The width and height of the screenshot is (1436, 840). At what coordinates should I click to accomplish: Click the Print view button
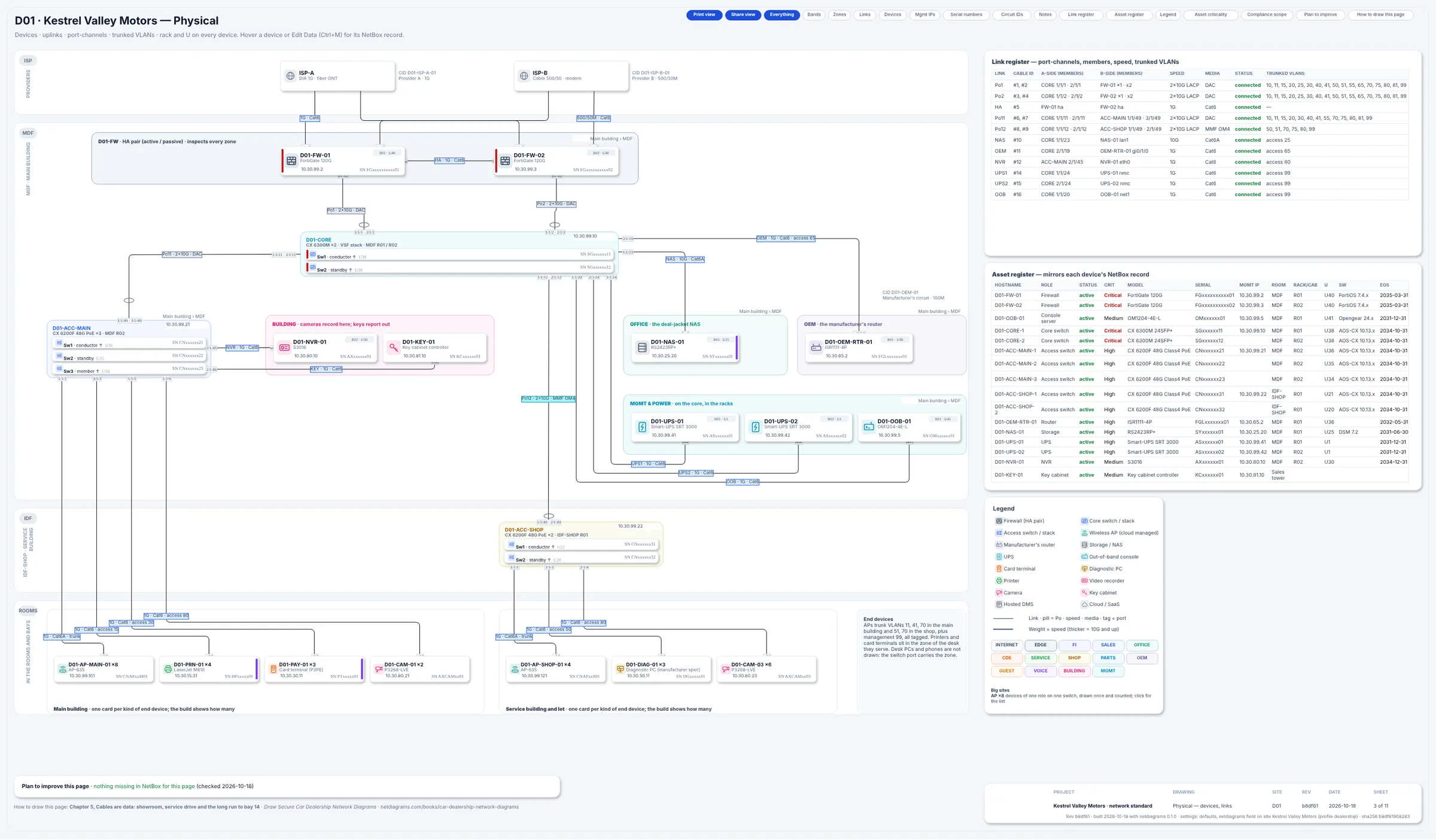click(704, 15)
